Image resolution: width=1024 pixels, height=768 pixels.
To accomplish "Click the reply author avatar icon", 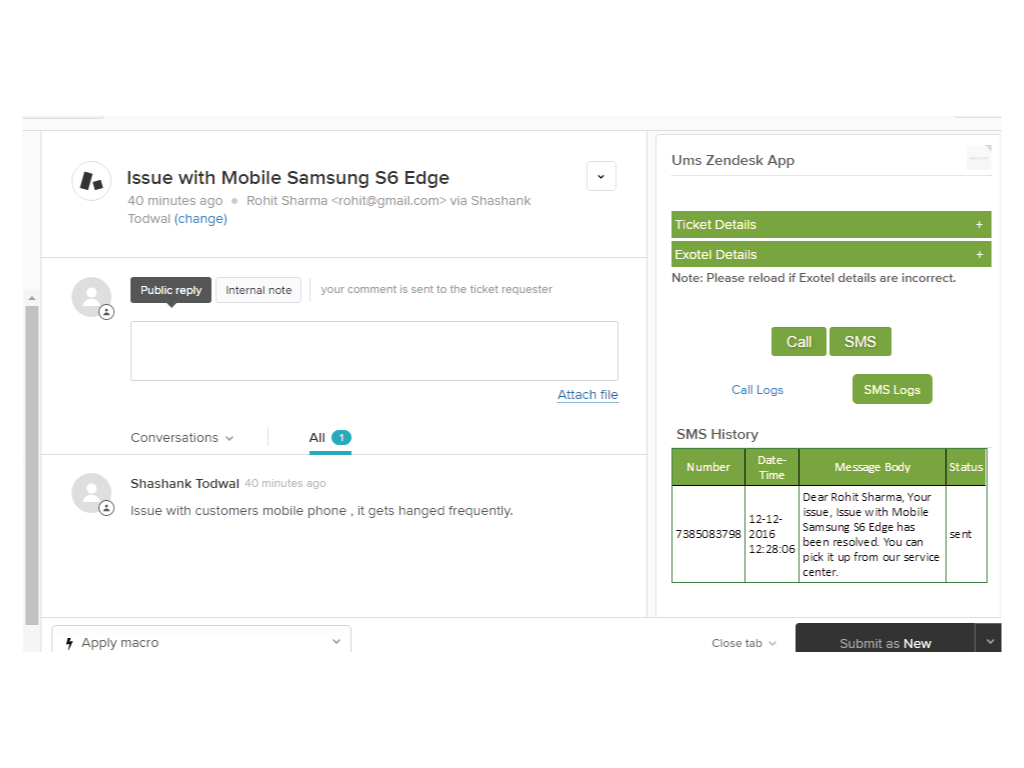I will tap(91, 297).
